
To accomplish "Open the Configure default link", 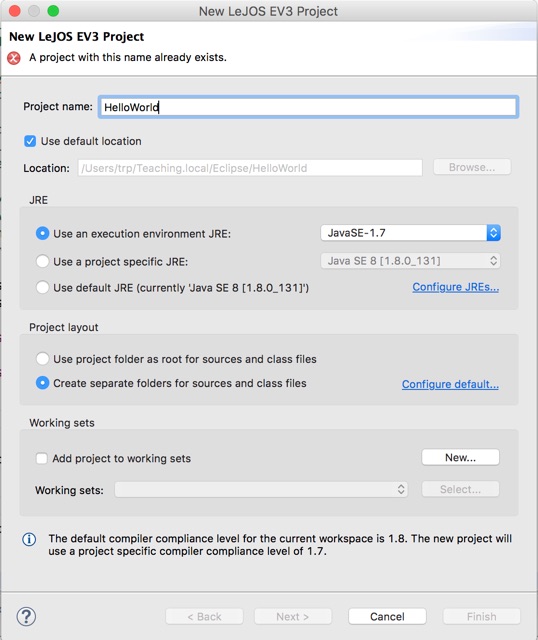I will click(x=450, y=384).
